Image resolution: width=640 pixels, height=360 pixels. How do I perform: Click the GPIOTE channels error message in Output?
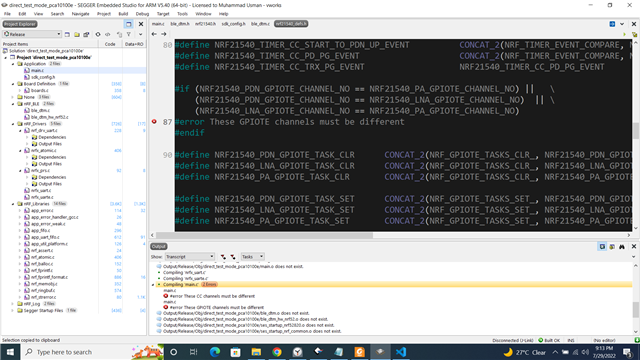pyautogui.click(x=216, y=307)
